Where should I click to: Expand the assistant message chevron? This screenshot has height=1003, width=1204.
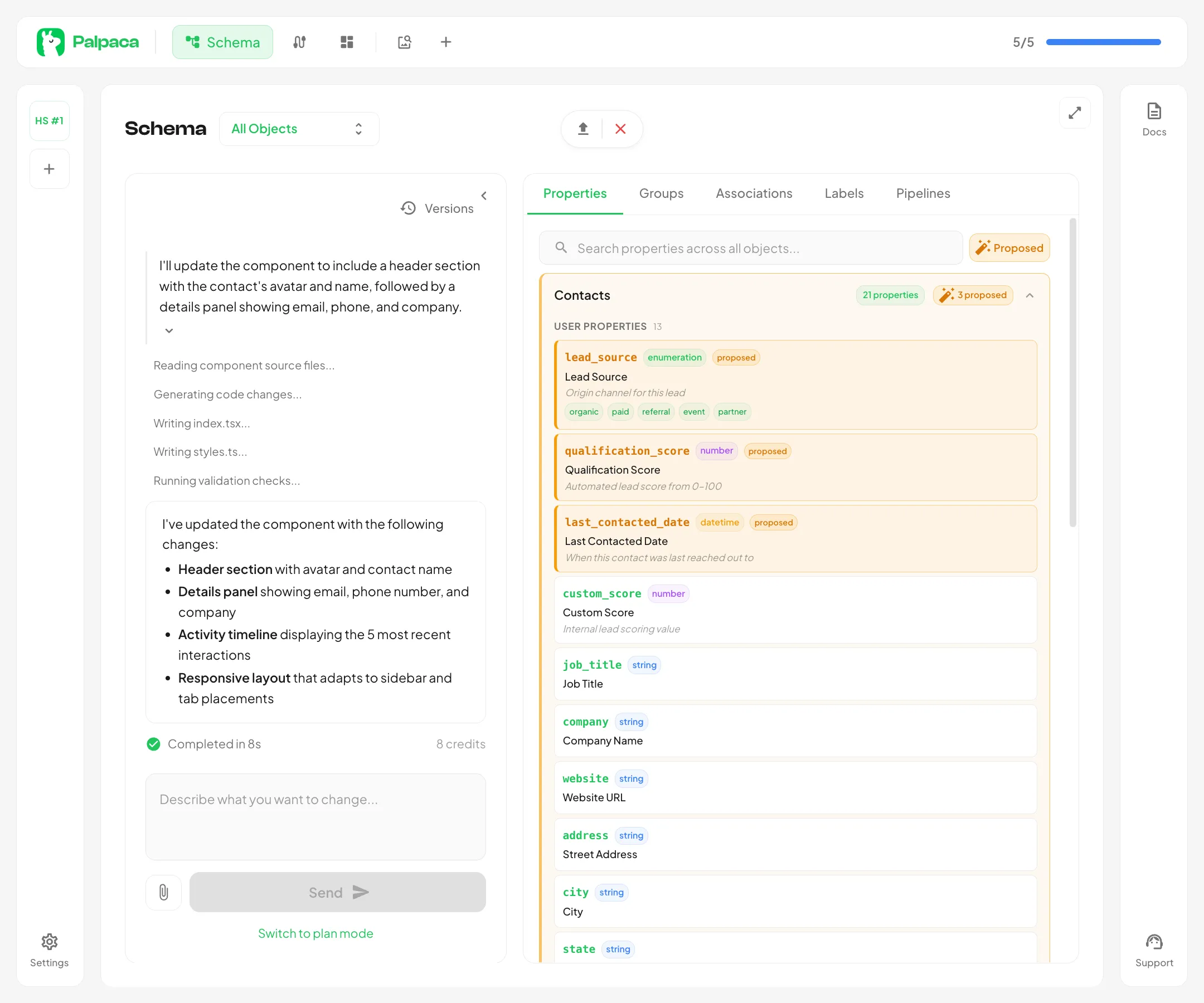[x=168, y=330]
